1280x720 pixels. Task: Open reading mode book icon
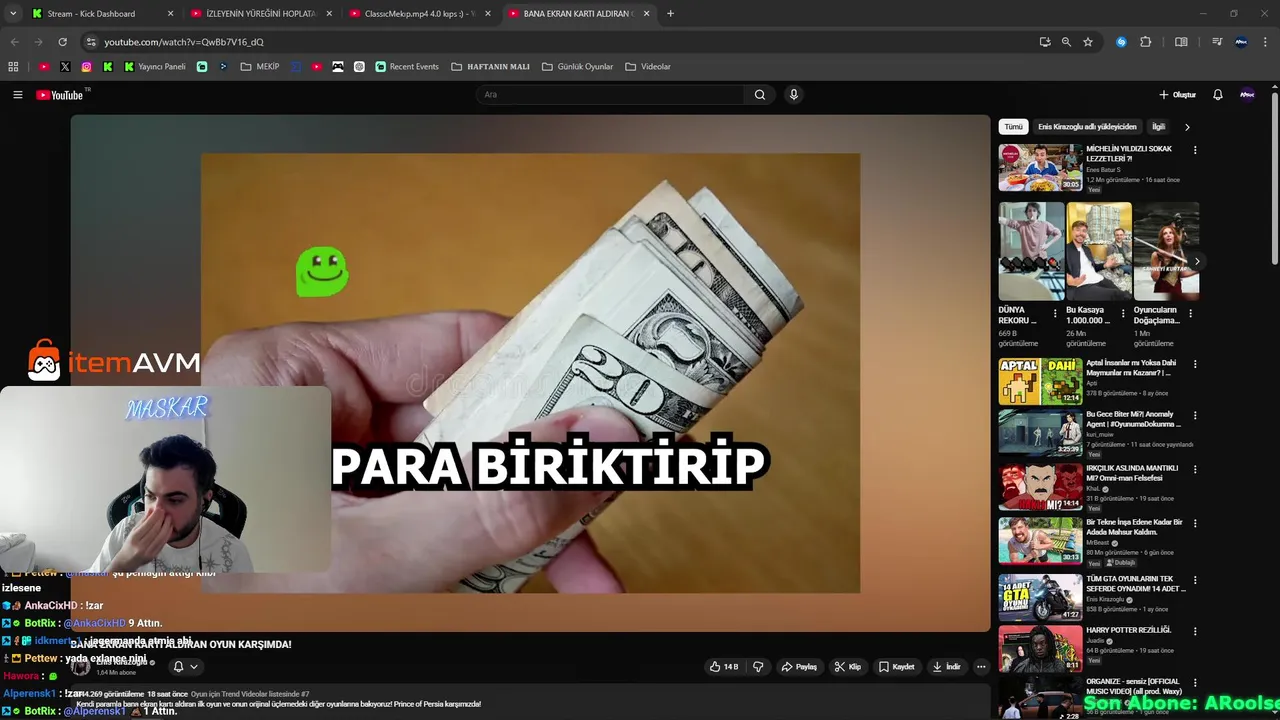click(x=1181, y=42)
